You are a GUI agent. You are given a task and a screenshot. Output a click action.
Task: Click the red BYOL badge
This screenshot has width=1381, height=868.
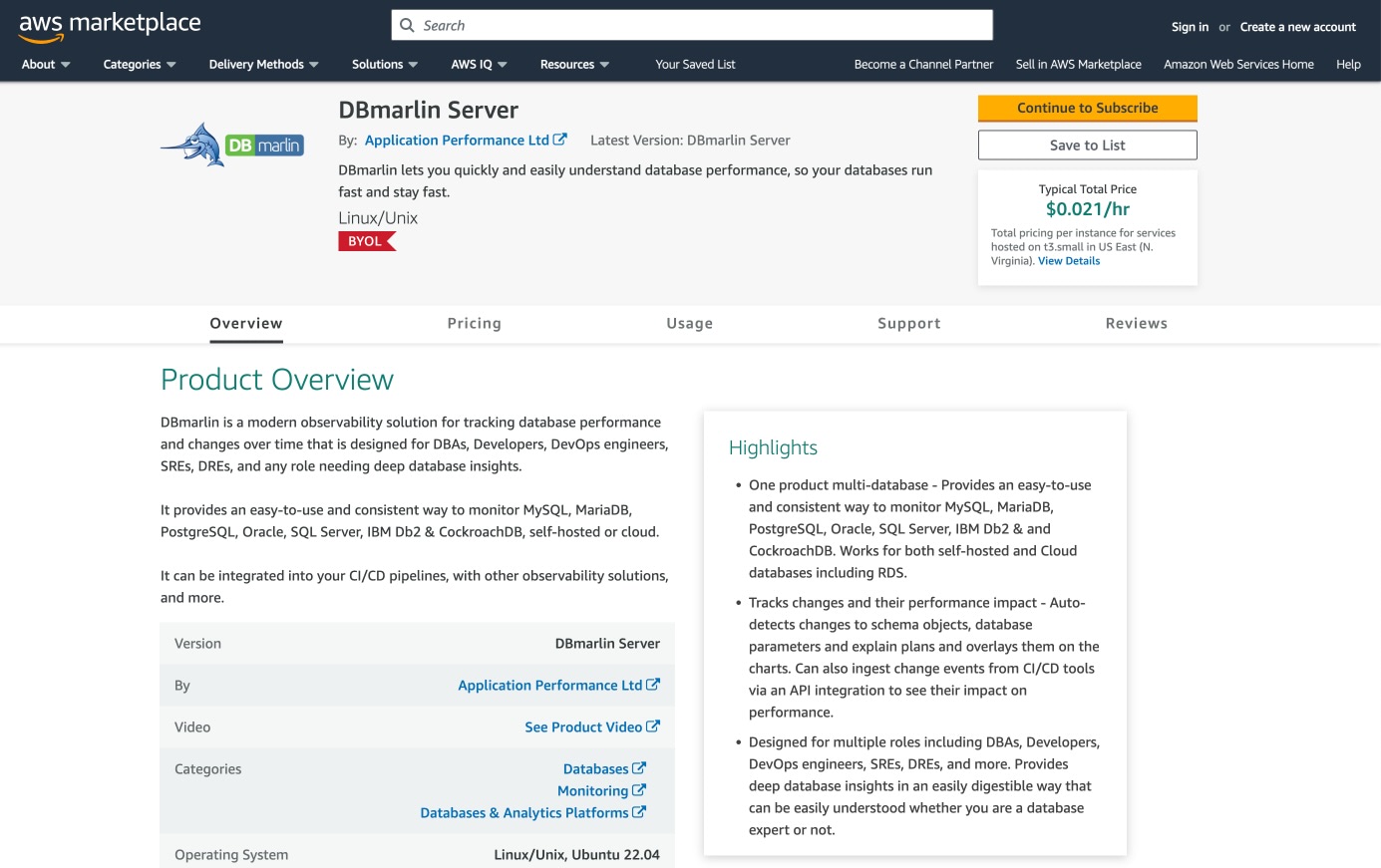[367, 241]
